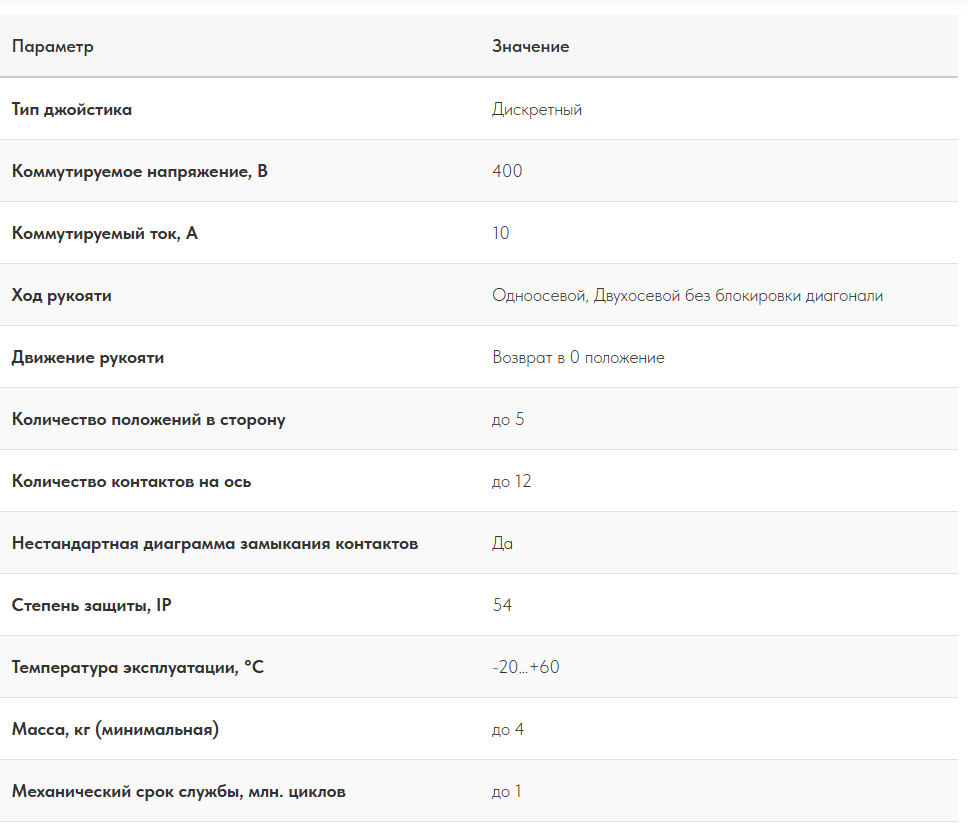968x828 pixels.
Task: Select the "до 5" value
Action: 508,420
